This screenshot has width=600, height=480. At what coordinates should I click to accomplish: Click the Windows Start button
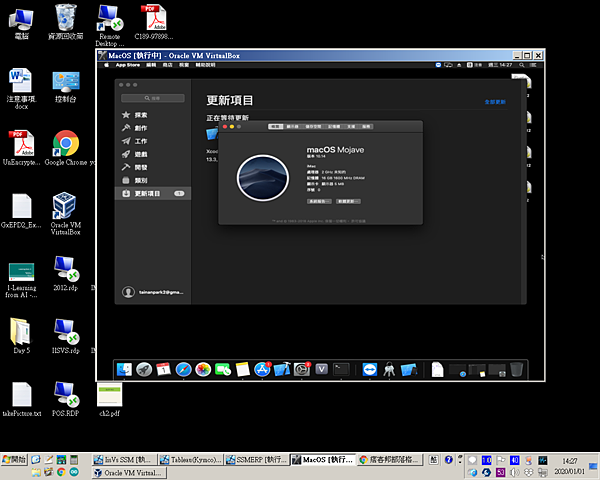[x=14, y=459]
